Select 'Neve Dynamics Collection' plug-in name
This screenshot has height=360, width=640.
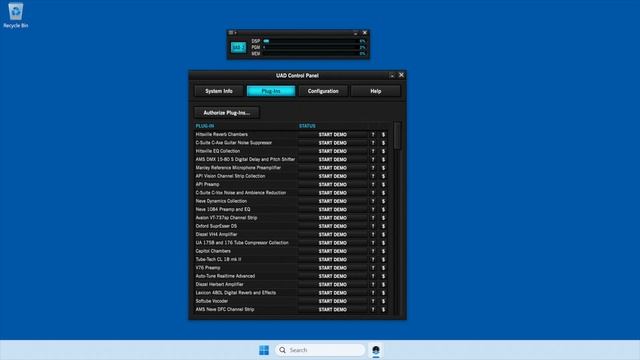click(x=221, y=201)
